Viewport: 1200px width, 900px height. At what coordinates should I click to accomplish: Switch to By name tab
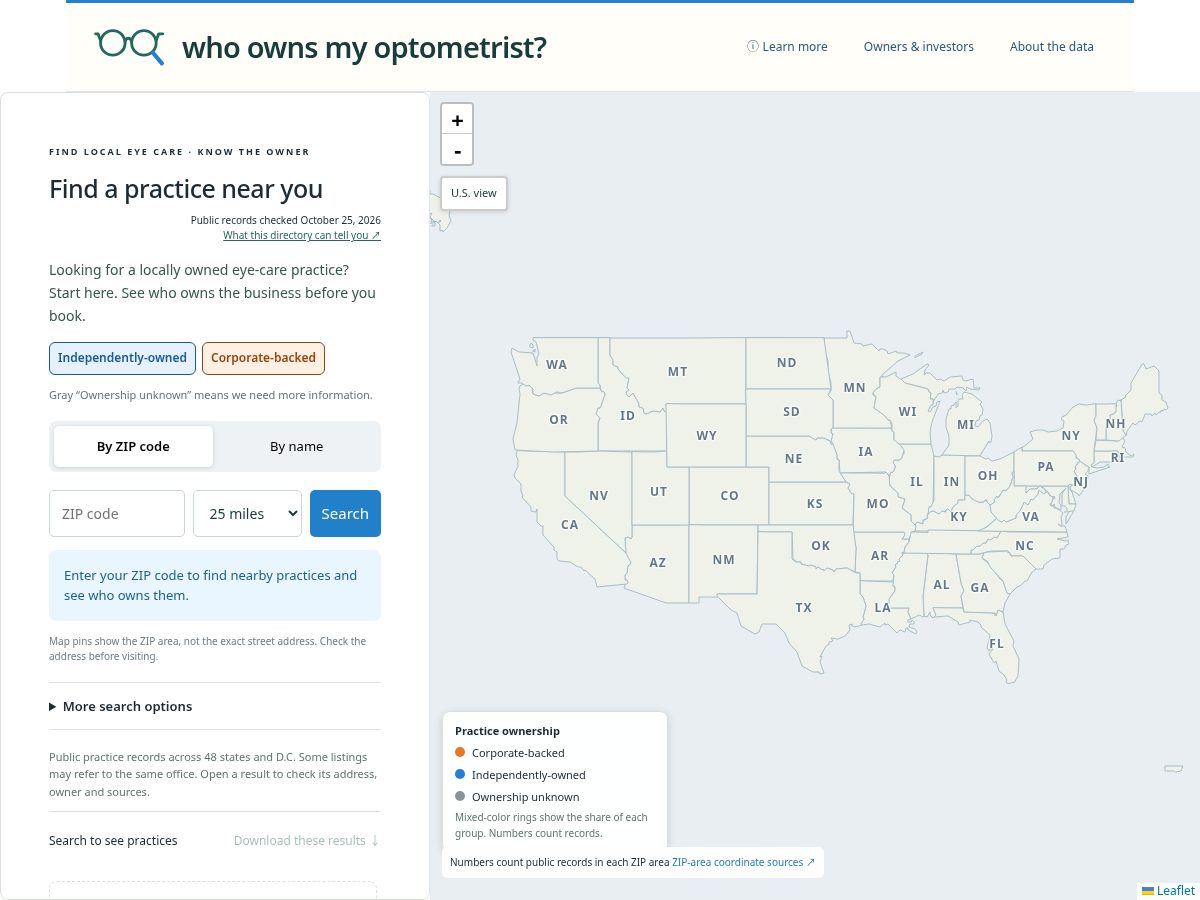[297, 446]
